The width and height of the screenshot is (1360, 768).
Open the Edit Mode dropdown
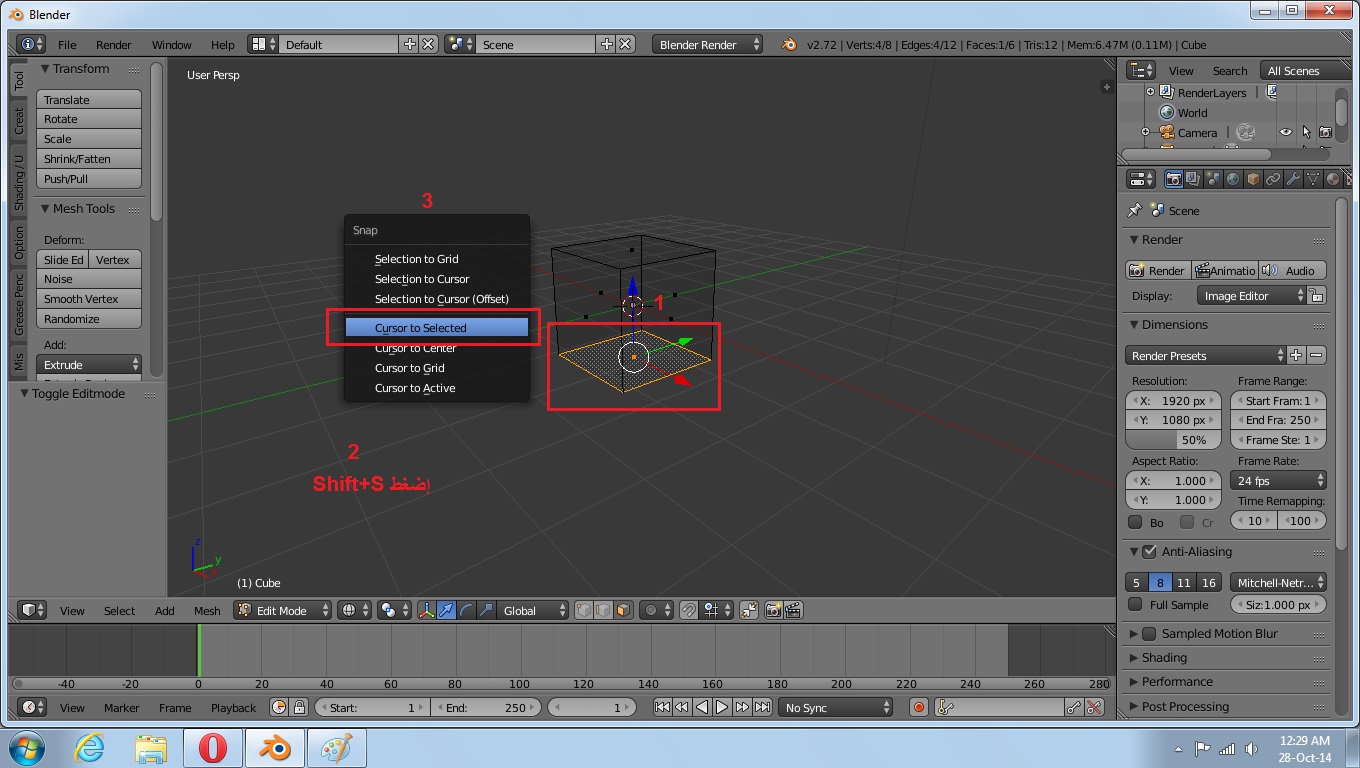283,610
